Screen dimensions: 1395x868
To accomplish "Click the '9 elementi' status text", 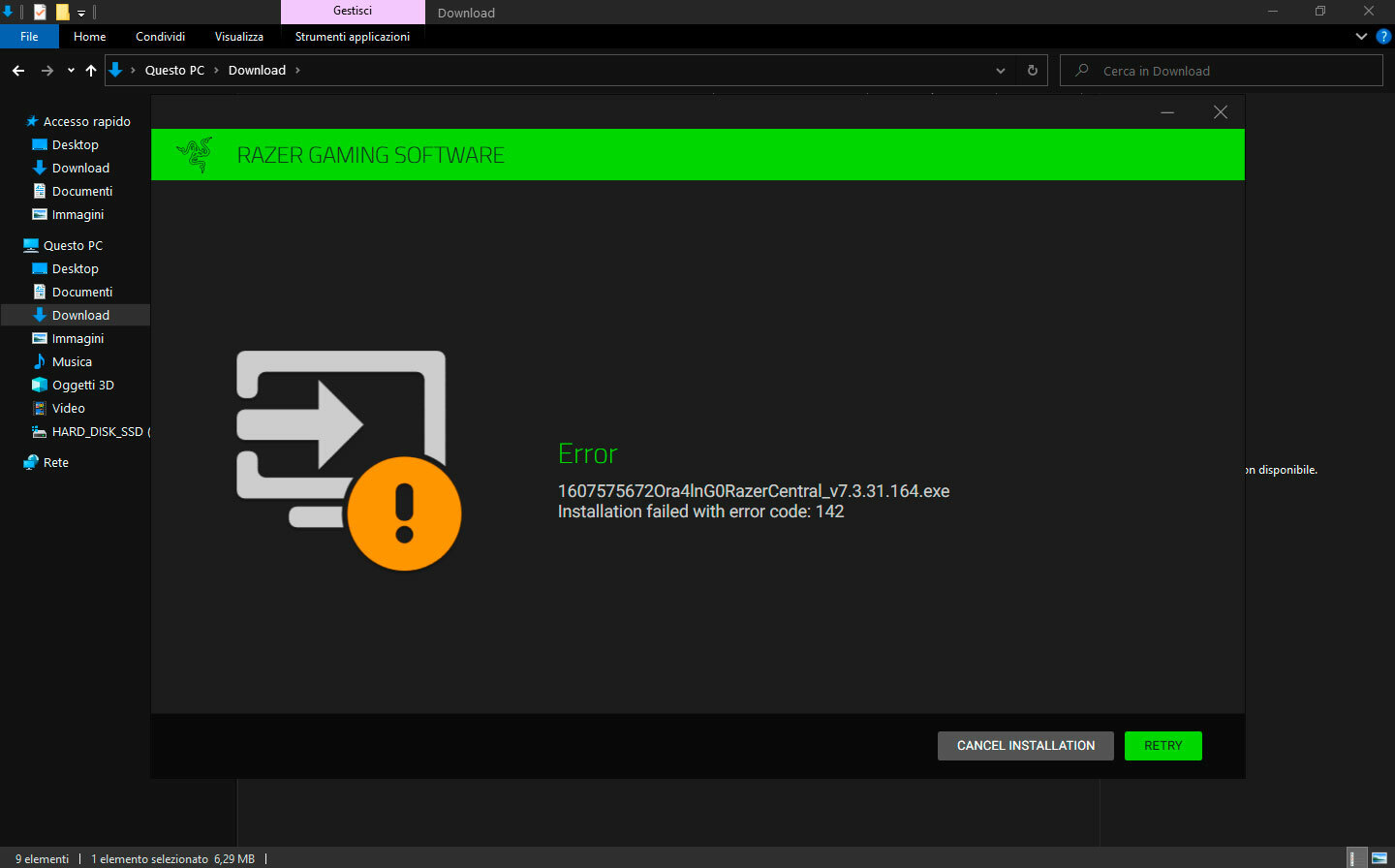I will (43, 859).
